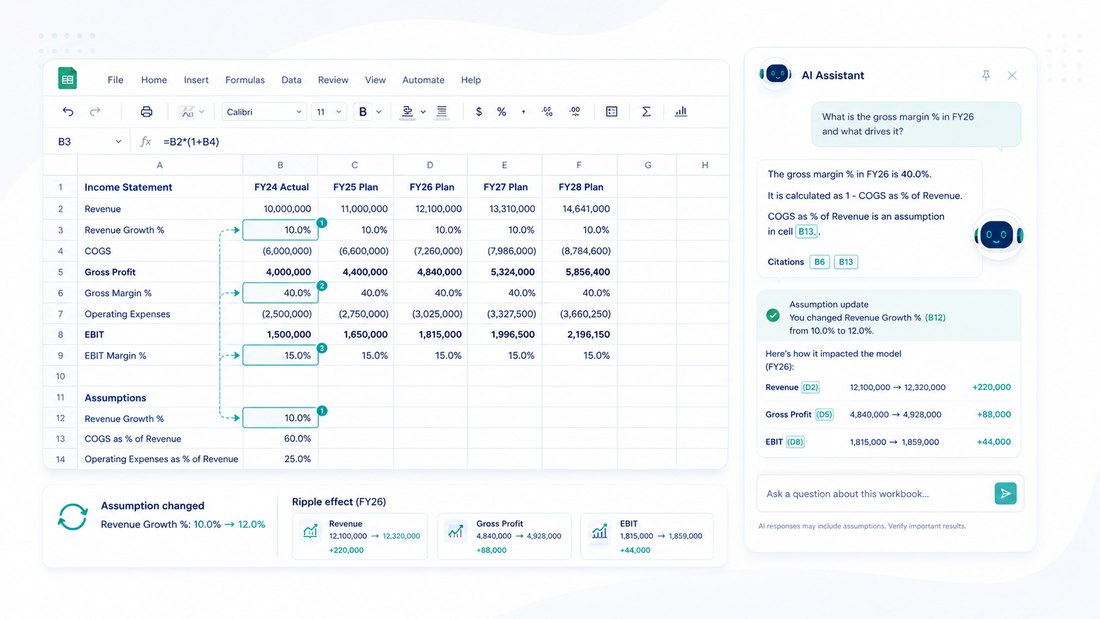Open the format style dropdown arrow
Viewport: 1100px width, 619px height.
pyautogui.click(x=202, y=112)
